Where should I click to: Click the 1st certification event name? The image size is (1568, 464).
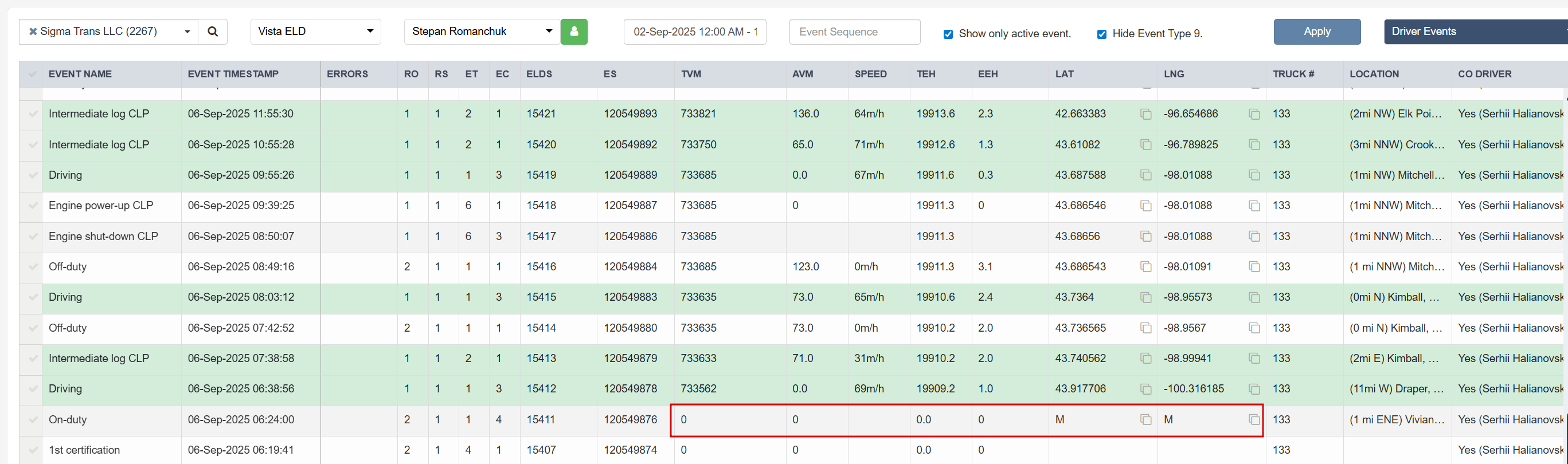click(84, 450)
